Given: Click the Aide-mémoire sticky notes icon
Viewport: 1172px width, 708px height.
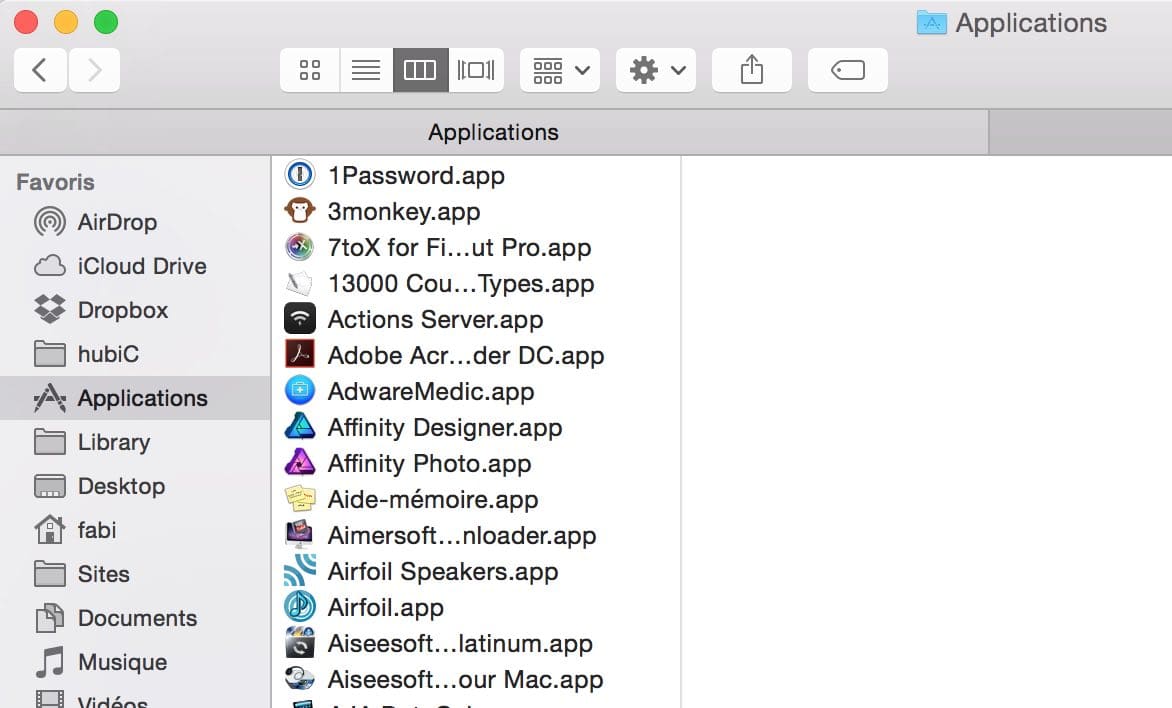Looking at the screenshot, I should (x=300, y=498).
